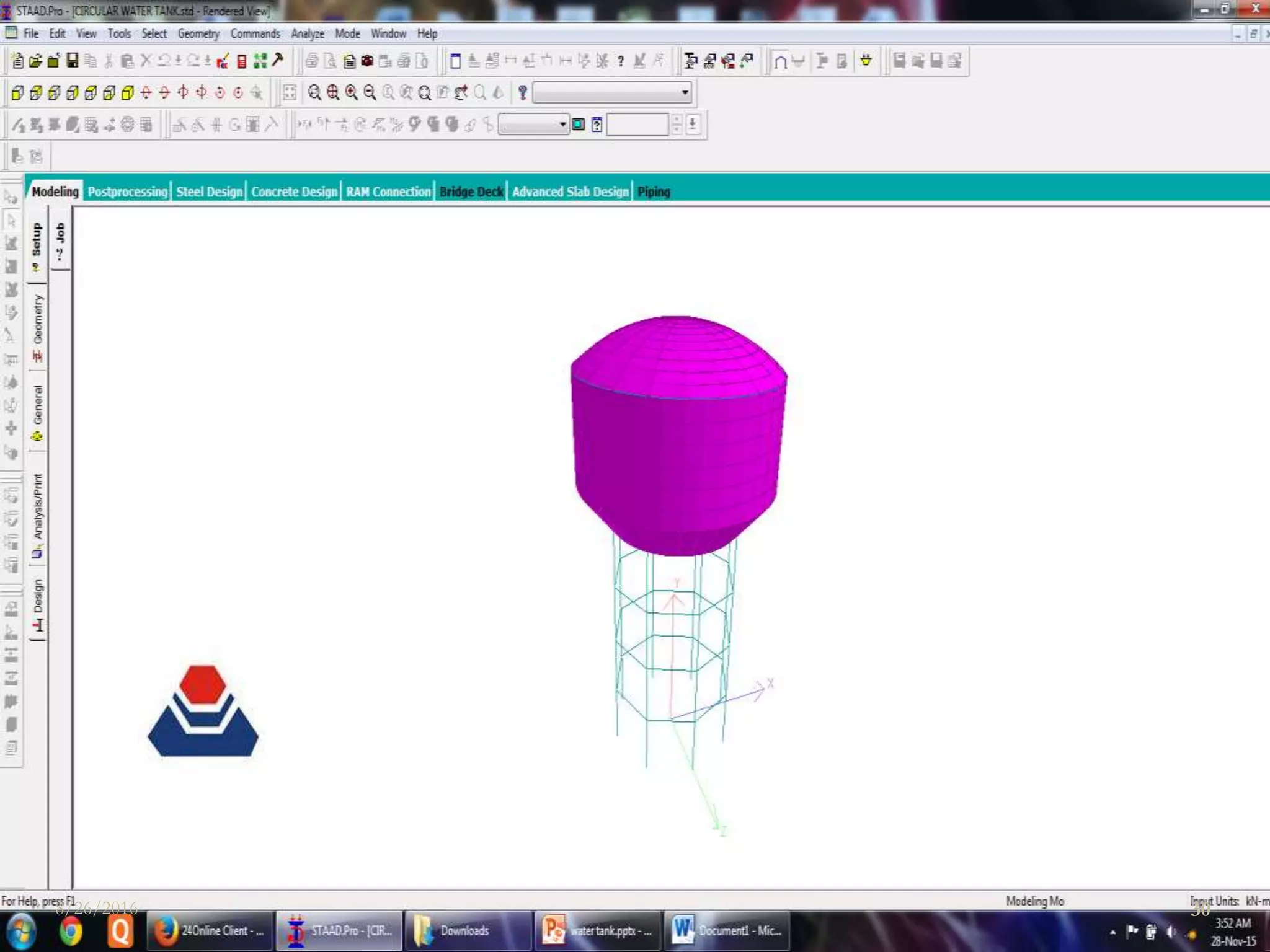The height and width of the screenshot is (952, 1270).
Task: Click the camera Take Picture icon
Action: pyautogui.click(x=367, y=61)
